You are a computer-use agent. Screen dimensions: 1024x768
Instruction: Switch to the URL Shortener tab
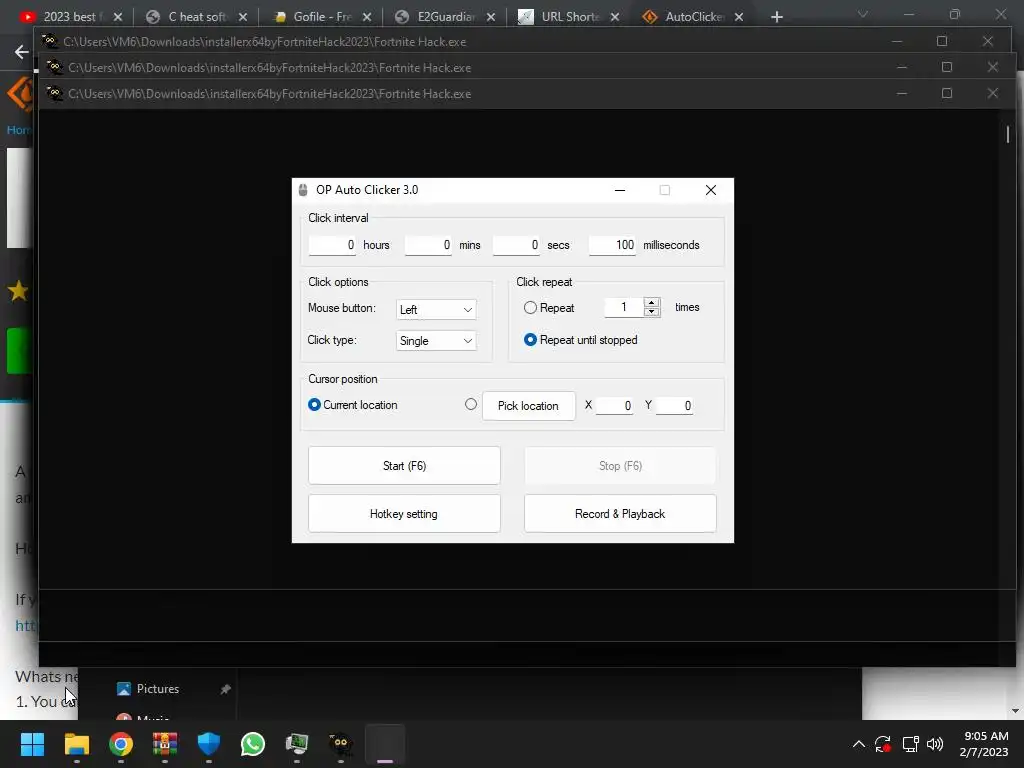pos(569,17)
